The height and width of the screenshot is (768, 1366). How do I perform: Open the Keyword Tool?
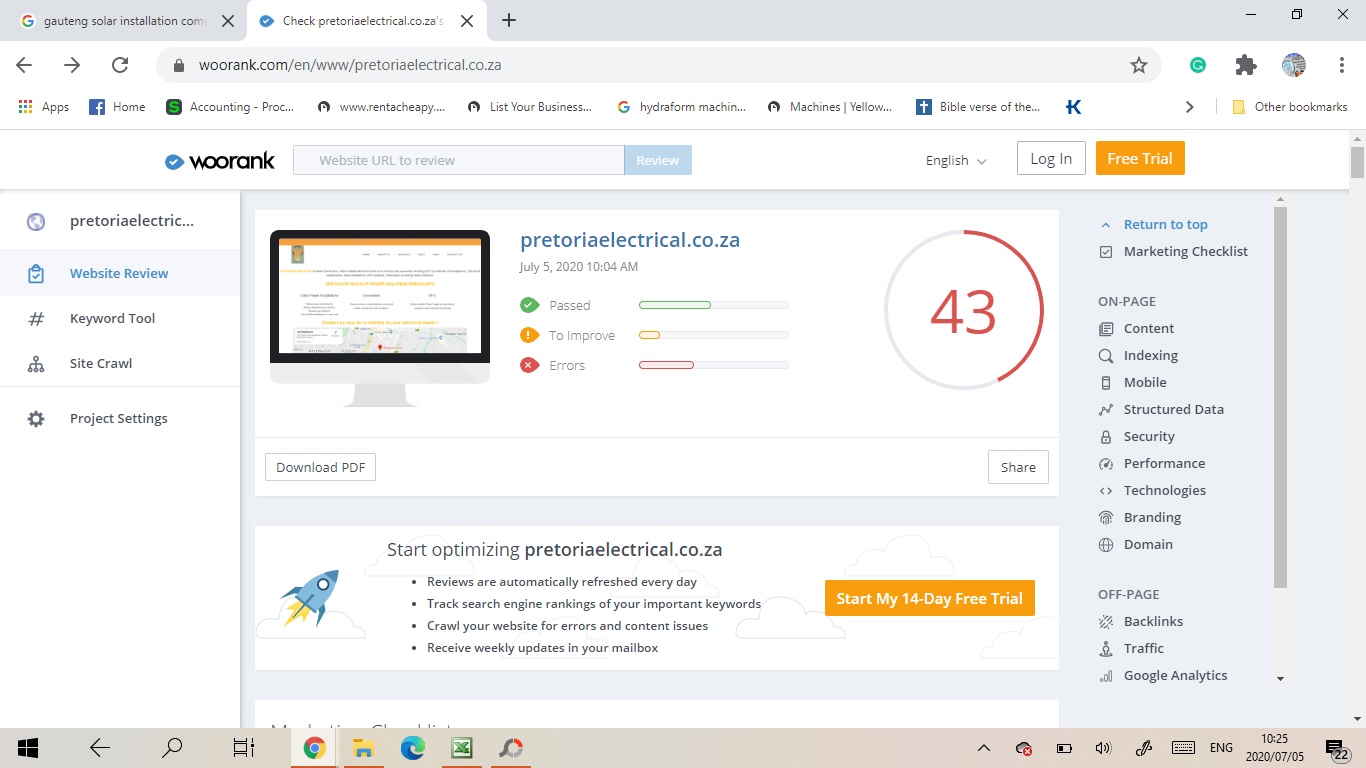pos(112,318)
